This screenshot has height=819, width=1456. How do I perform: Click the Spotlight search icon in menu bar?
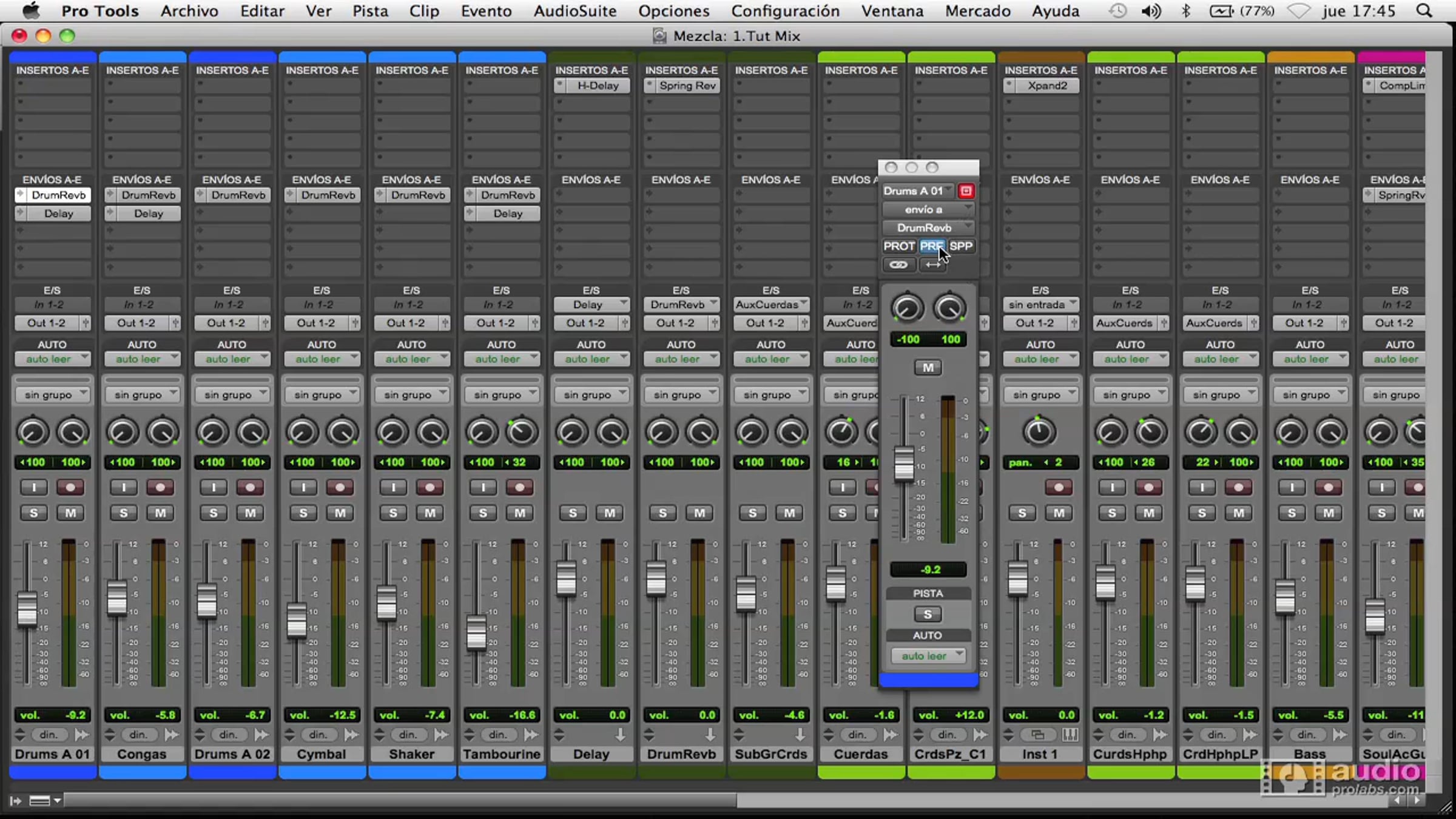point(1424,11)
